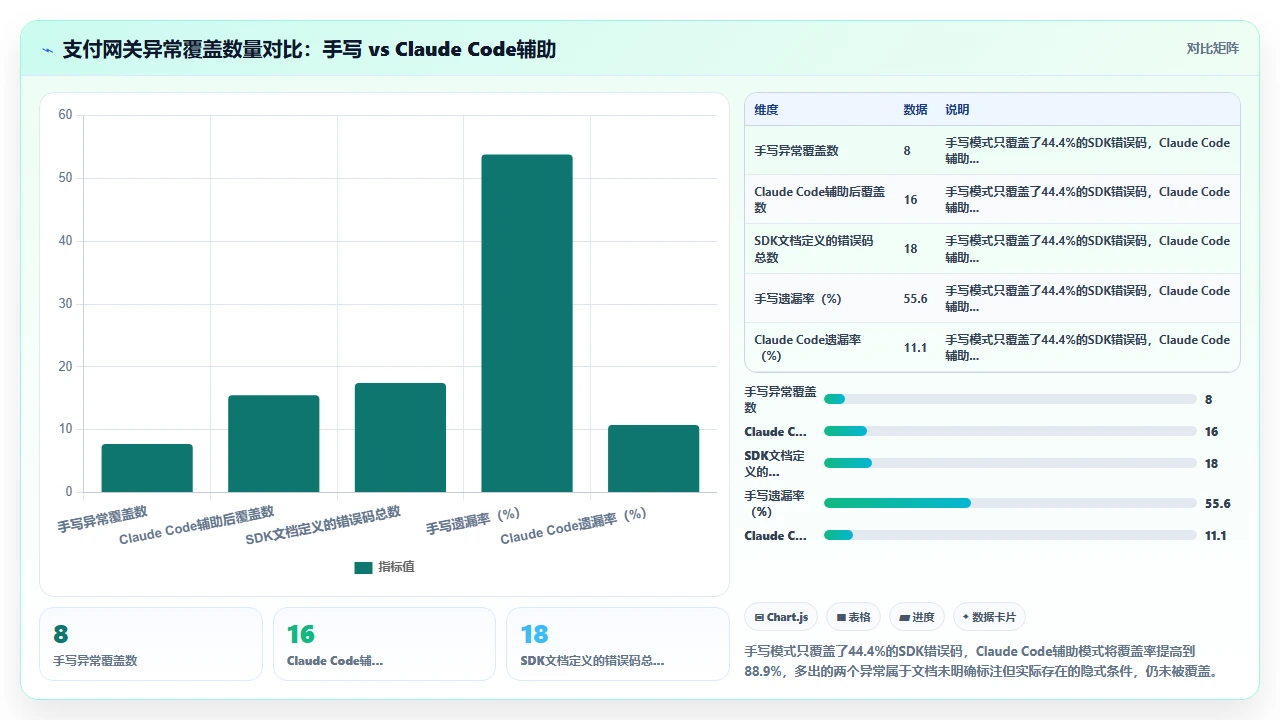Click the SDK文档定义的错误码总数 chart bar
The image size is (1280, 720).
click(x=400, y=437)
